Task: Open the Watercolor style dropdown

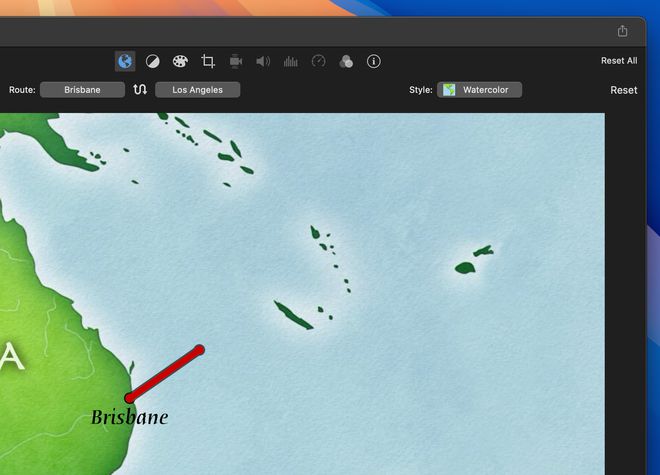Action: click(x=479, y=90)
